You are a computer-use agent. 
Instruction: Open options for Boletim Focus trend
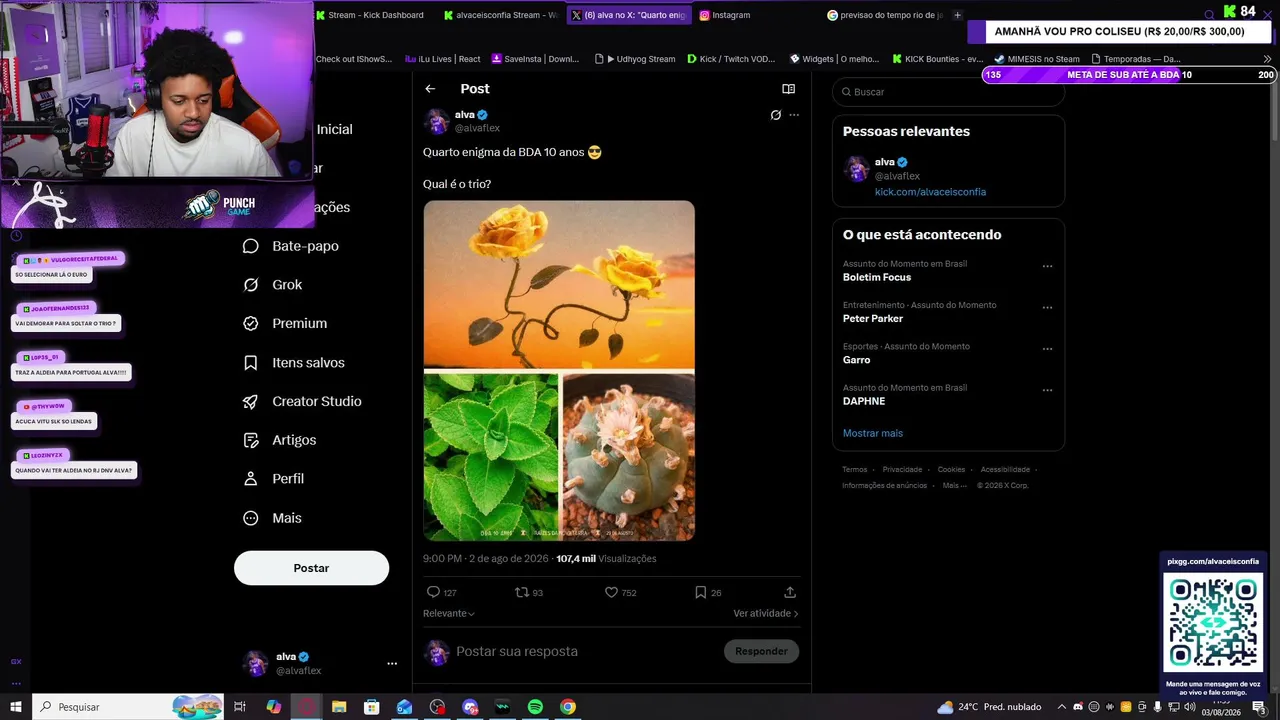tap(1047, 267)
